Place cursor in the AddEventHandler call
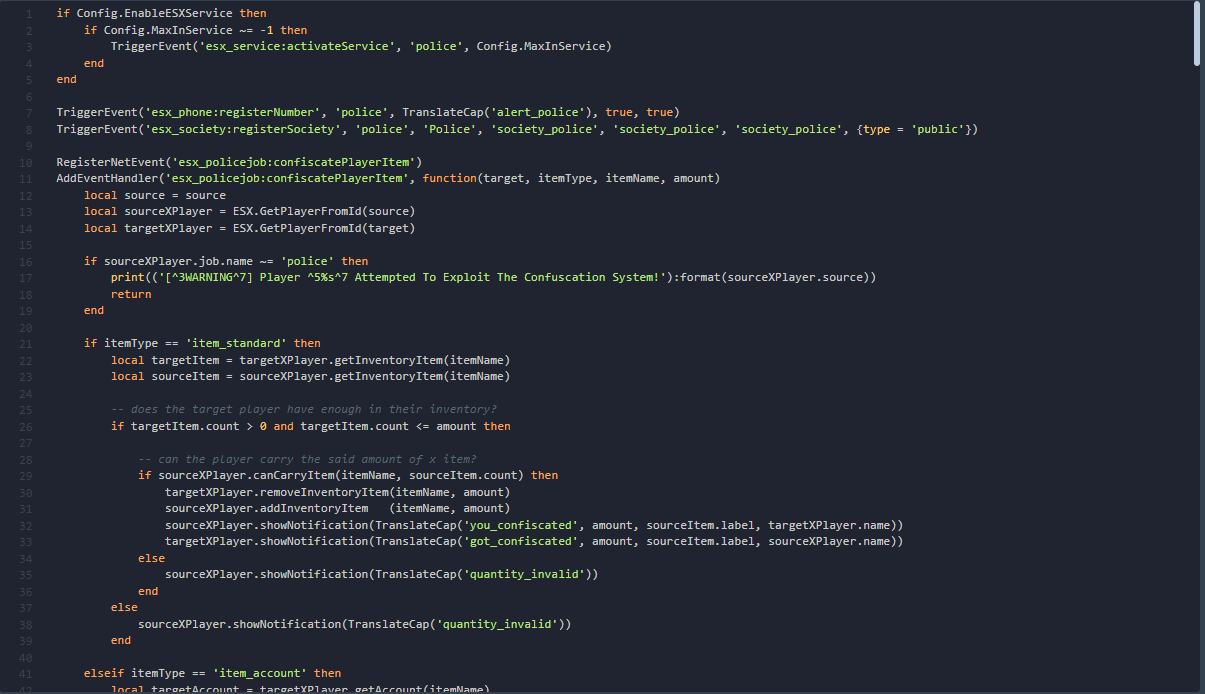 click(x=110, y=177)
